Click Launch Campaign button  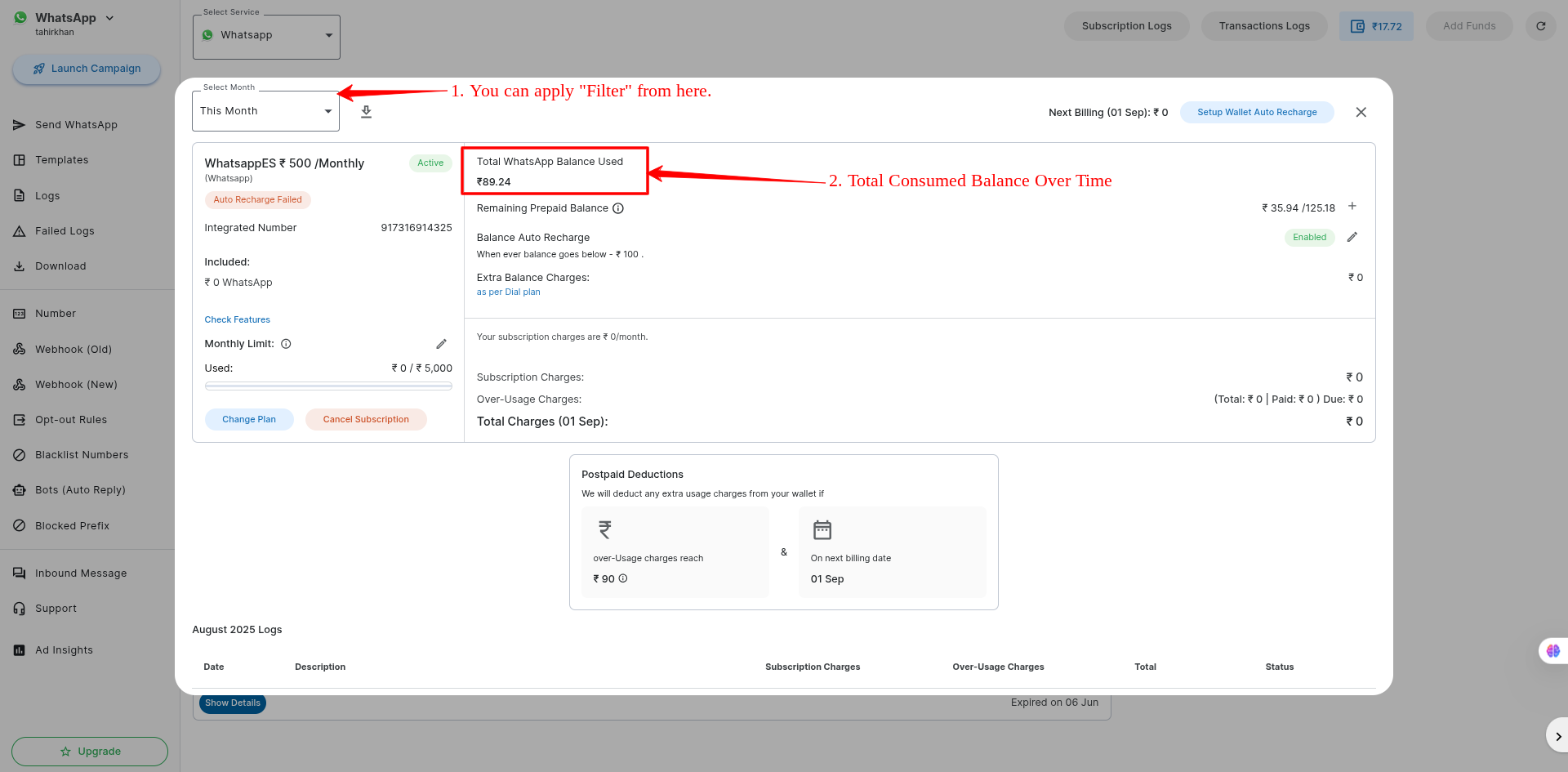tap(87, 69)
